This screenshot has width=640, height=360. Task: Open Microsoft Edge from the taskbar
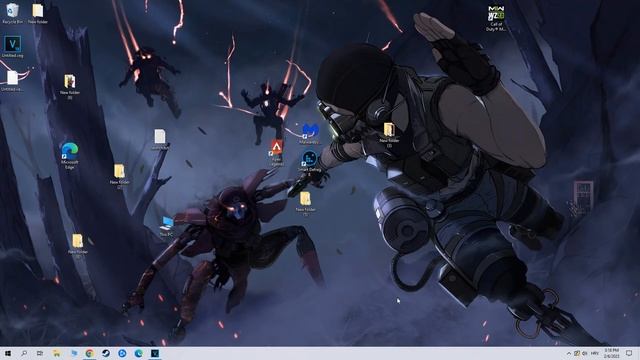[138, 353]
